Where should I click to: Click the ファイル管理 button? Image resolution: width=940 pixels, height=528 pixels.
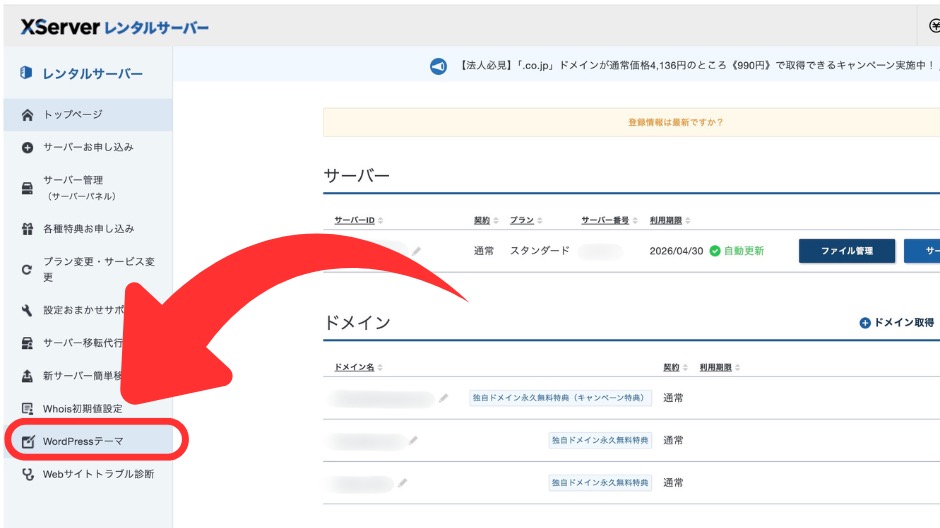[x=846, y=251]
